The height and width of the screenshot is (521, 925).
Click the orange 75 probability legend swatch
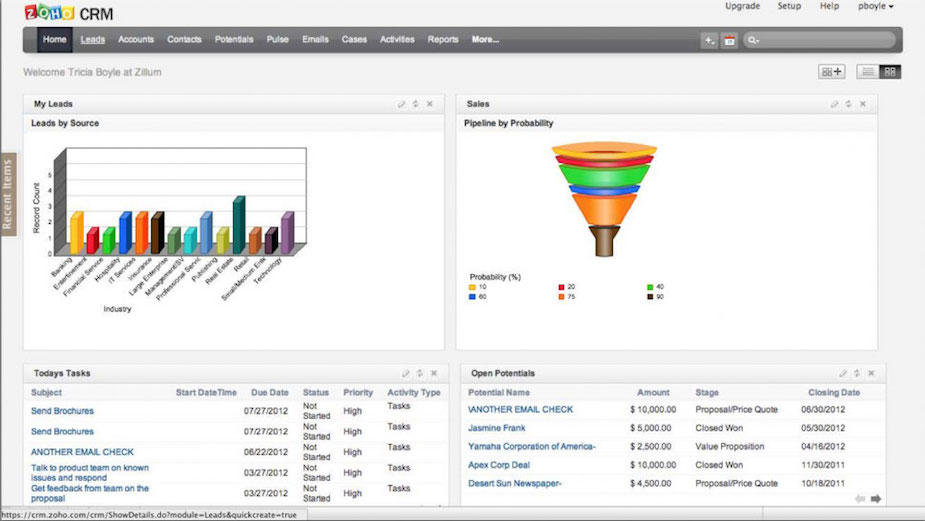tap(562, 296)
